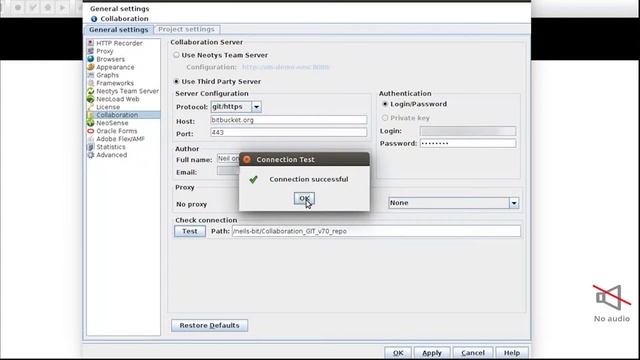Select Use Neotys Team Server option
The width and height of the screenshot is (640, 360).
point(176,55)
